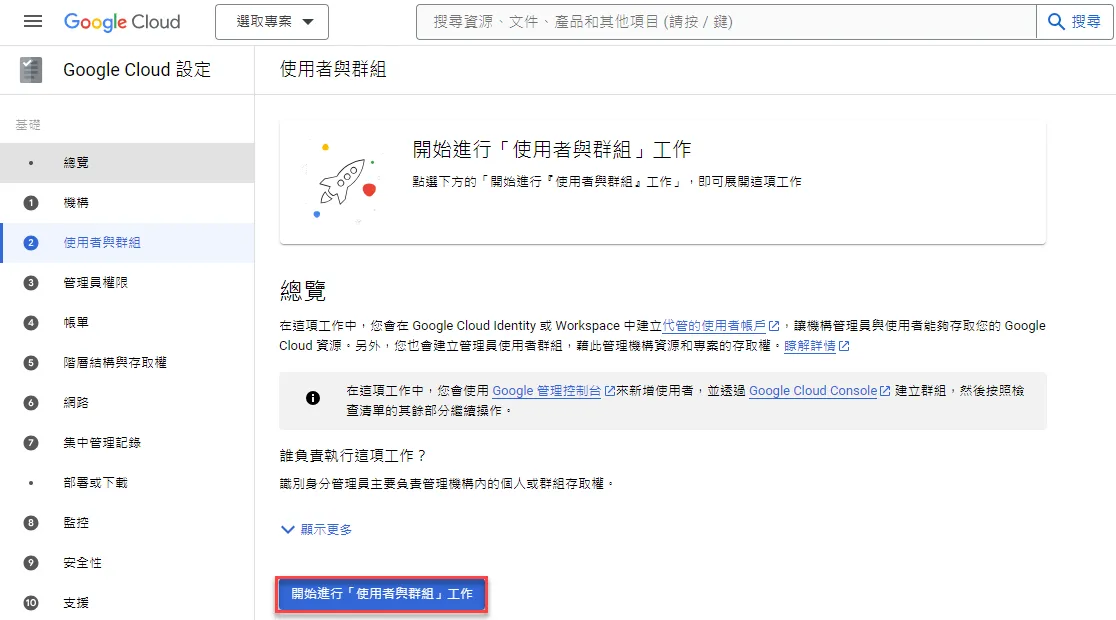Click the number 10 step badge icon
Viewport: 1116px width, 620px height.
pyautogui.click(x=31, y=602)
